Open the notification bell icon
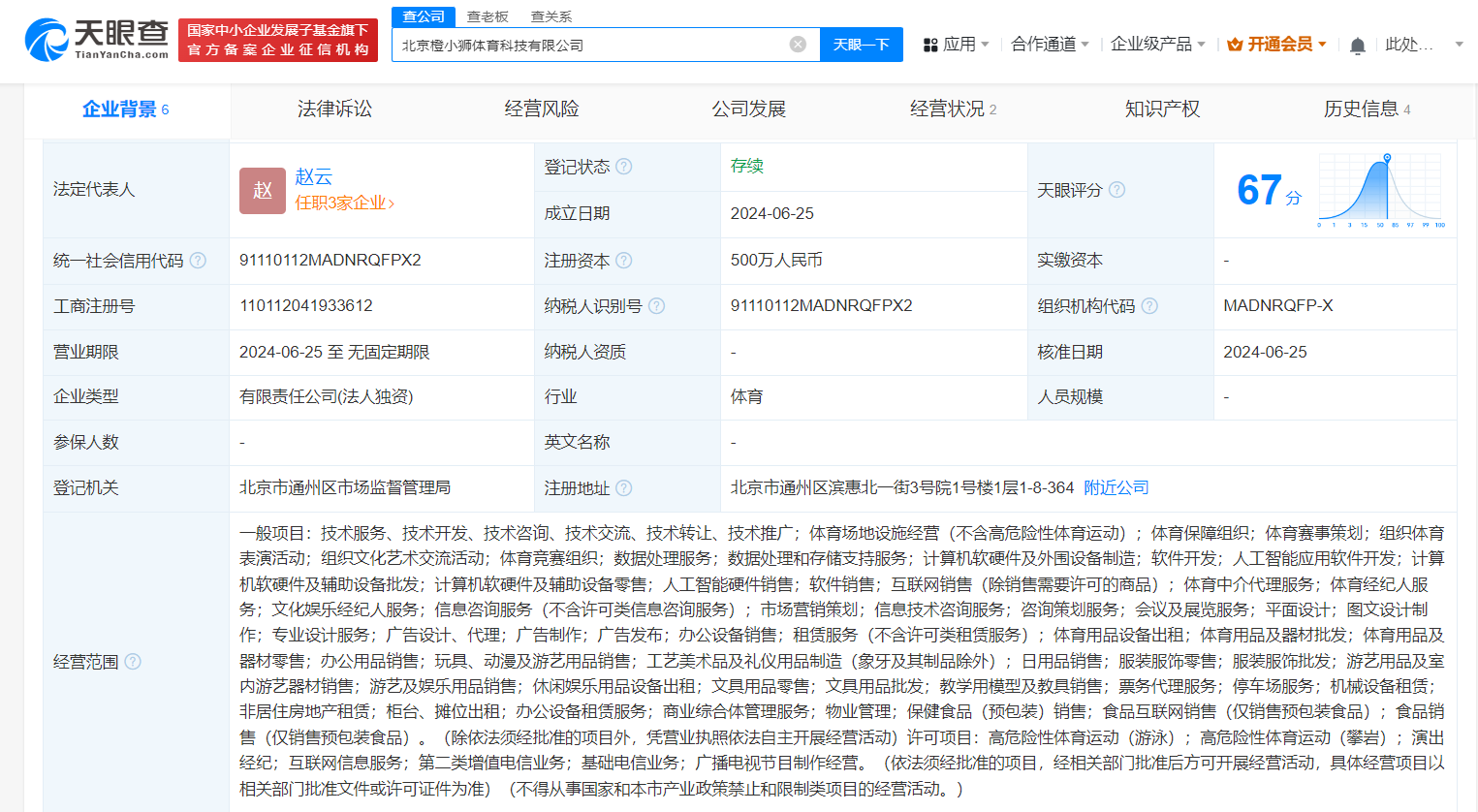This screenshot has width=1478, height=812. pos(1357,45)
